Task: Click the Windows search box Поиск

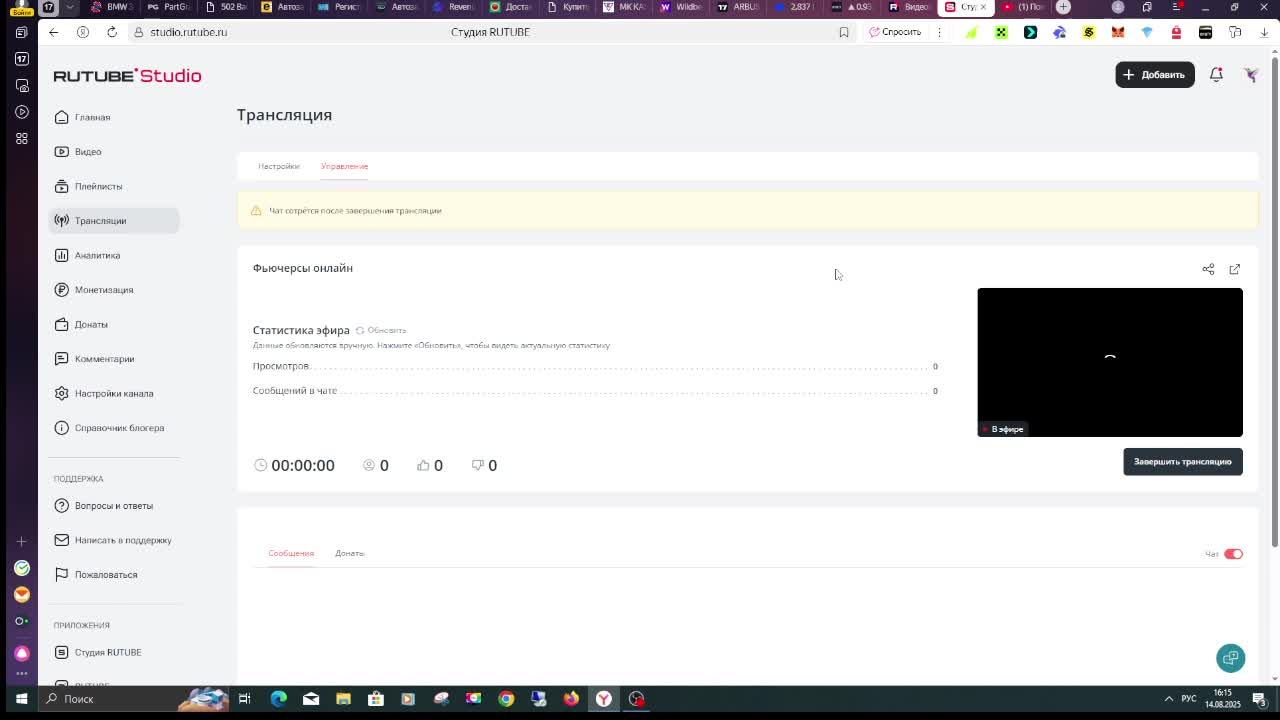Action: (x=135, y=699)
